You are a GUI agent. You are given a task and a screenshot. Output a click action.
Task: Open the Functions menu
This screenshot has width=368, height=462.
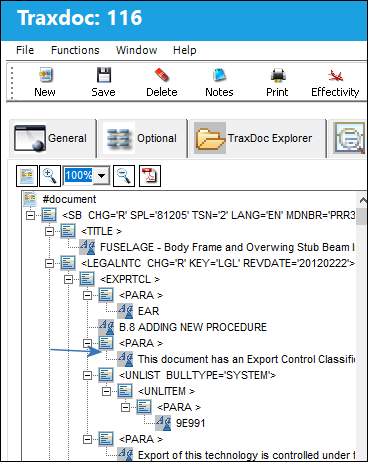click(75, 50)
